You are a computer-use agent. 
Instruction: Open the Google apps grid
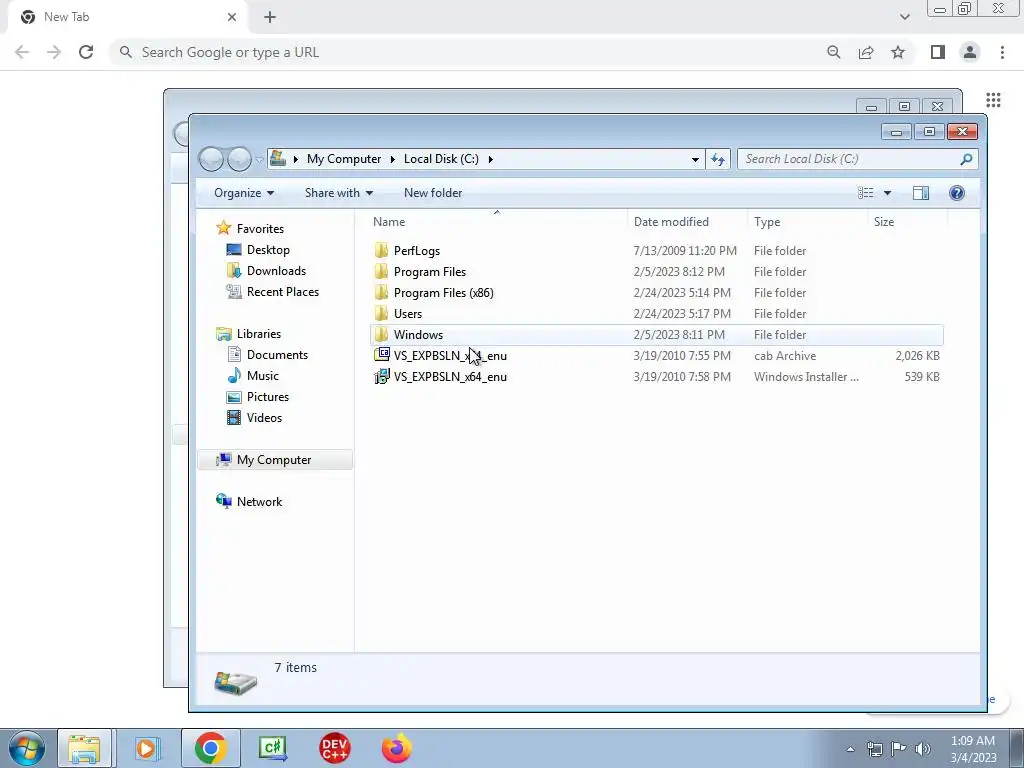pos(993,100)
